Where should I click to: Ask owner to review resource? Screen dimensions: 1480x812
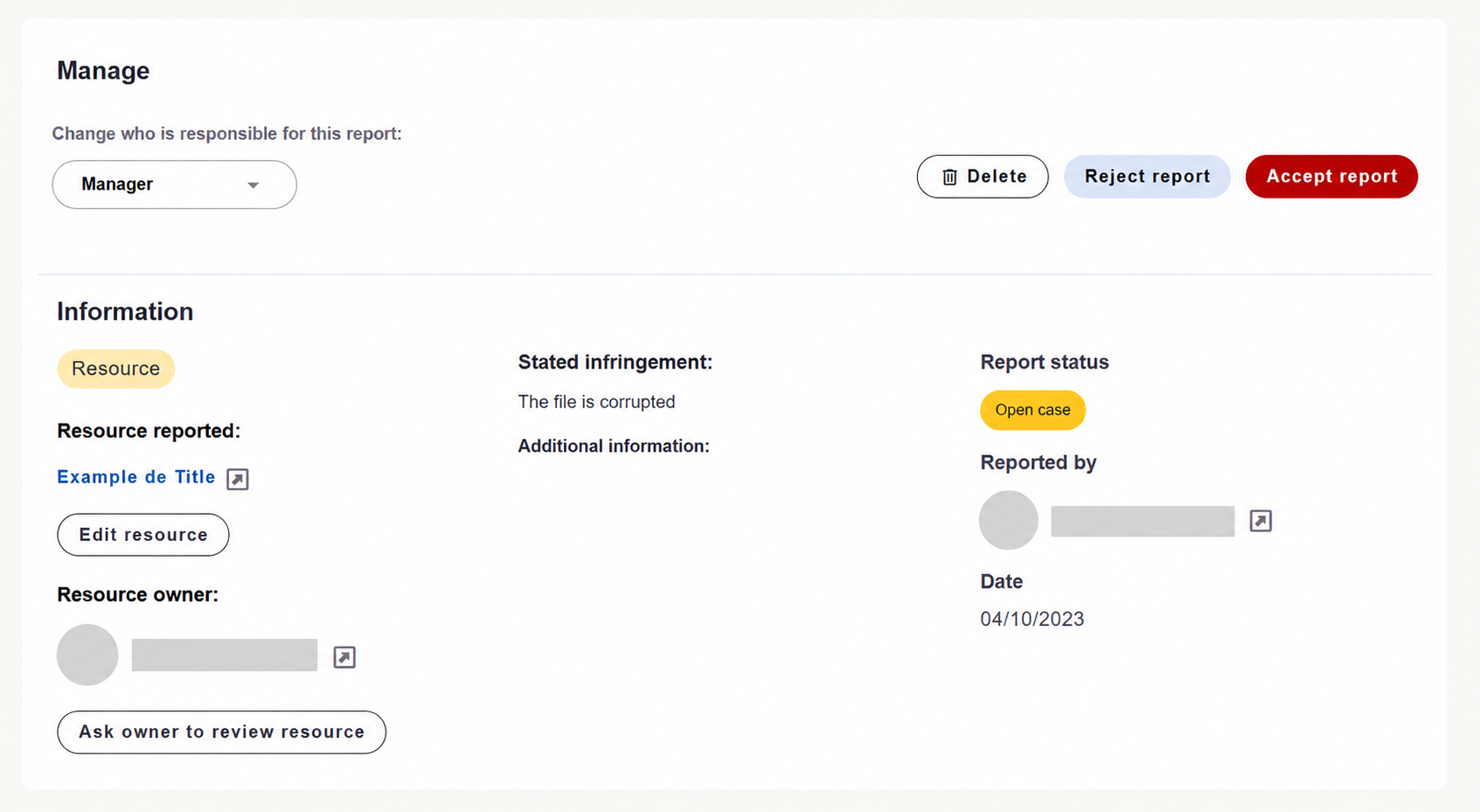coord(221,732)
